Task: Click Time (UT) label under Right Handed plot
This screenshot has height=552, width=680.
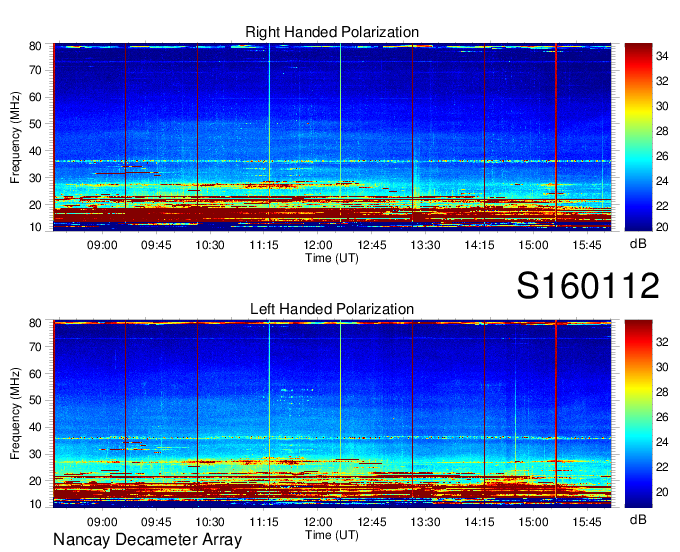Action: click(x=332, y=258)
